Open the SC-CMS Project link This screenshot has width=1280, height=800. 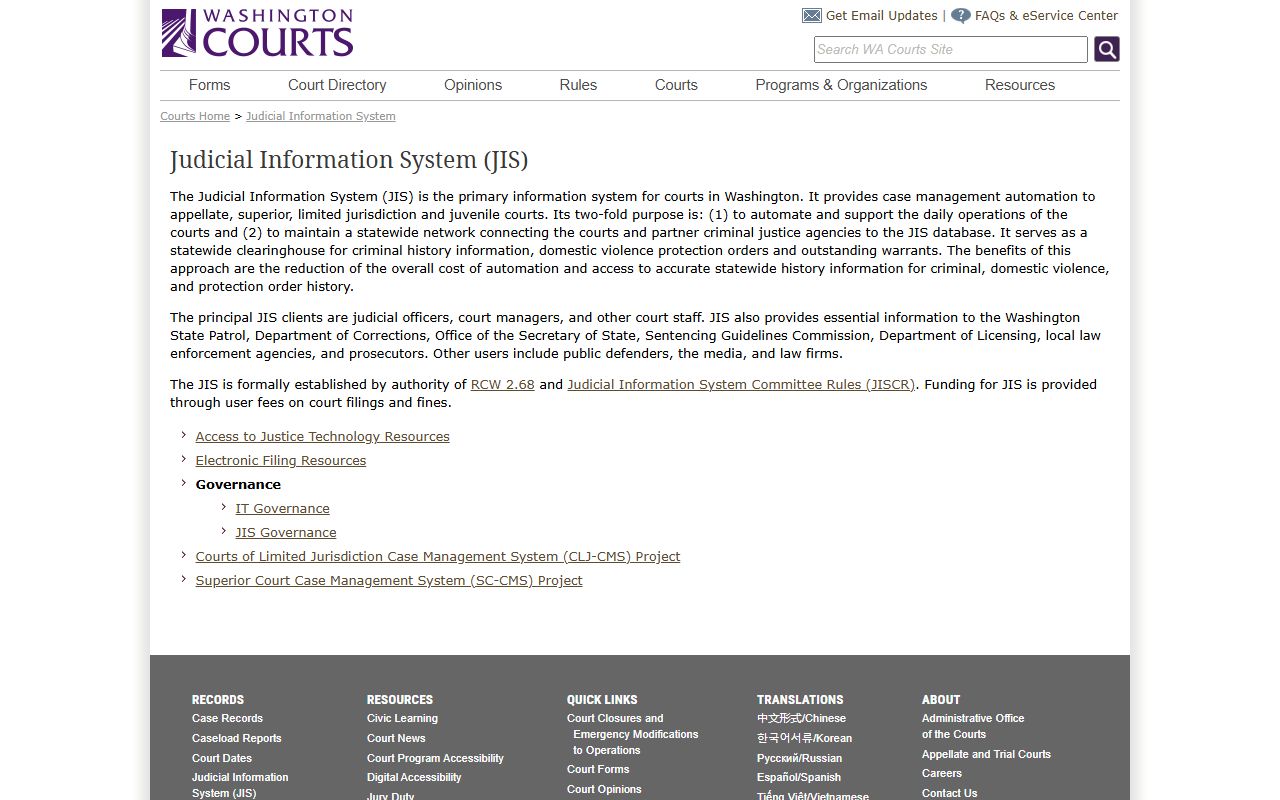[389, 580]
